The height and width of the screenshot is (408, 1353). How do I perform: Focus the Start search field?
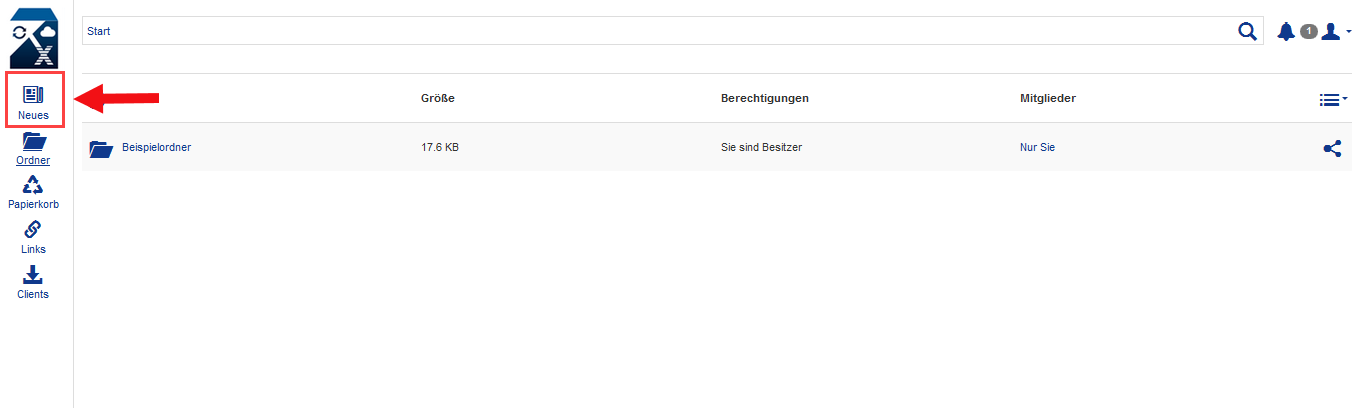(658, 31)
